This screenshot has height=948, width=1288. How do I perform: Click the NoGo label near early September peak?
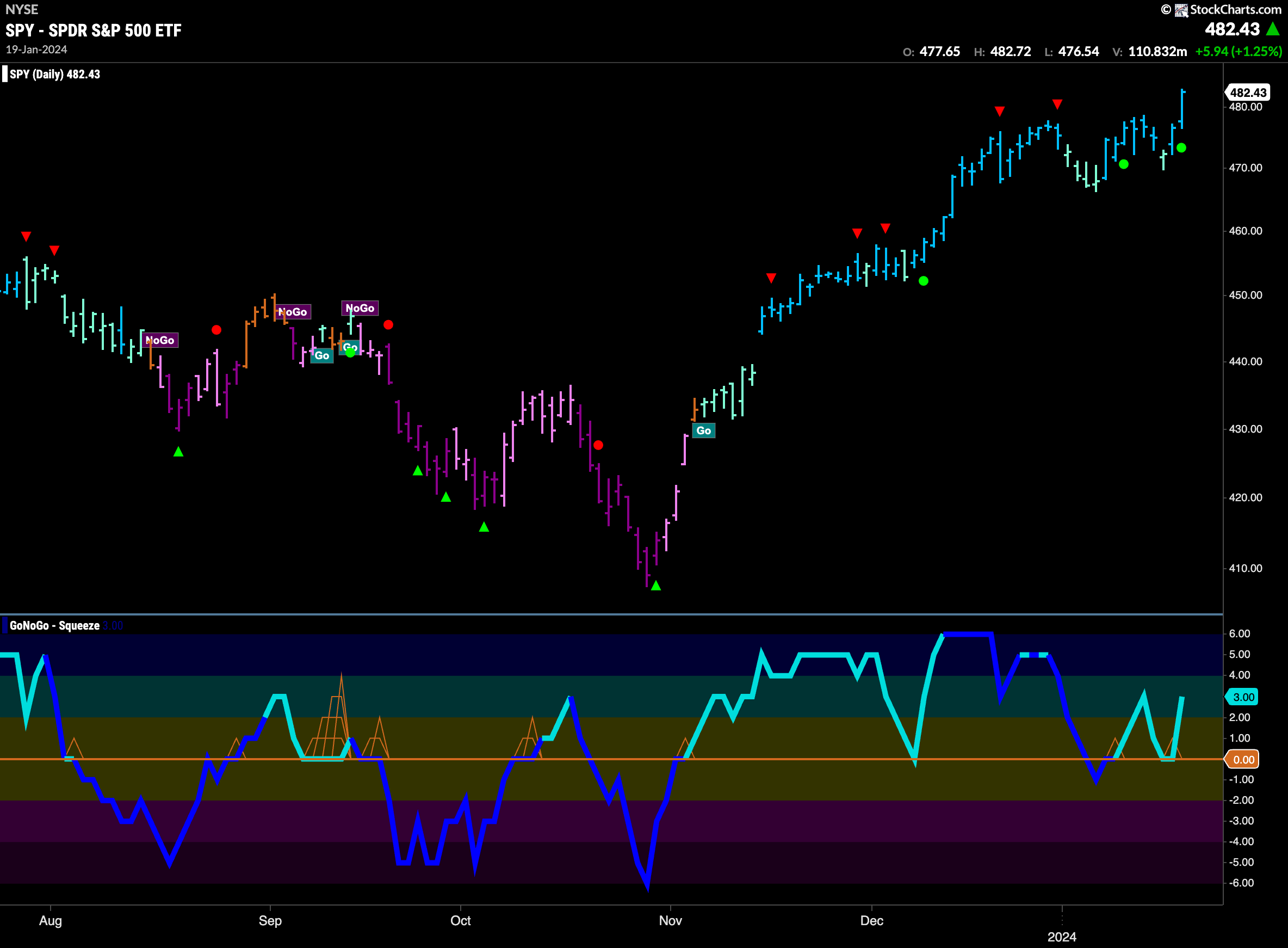(294, 312)
